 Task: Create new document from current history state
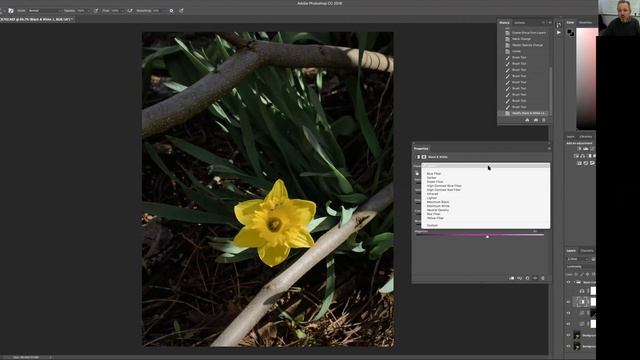point(527,120)
